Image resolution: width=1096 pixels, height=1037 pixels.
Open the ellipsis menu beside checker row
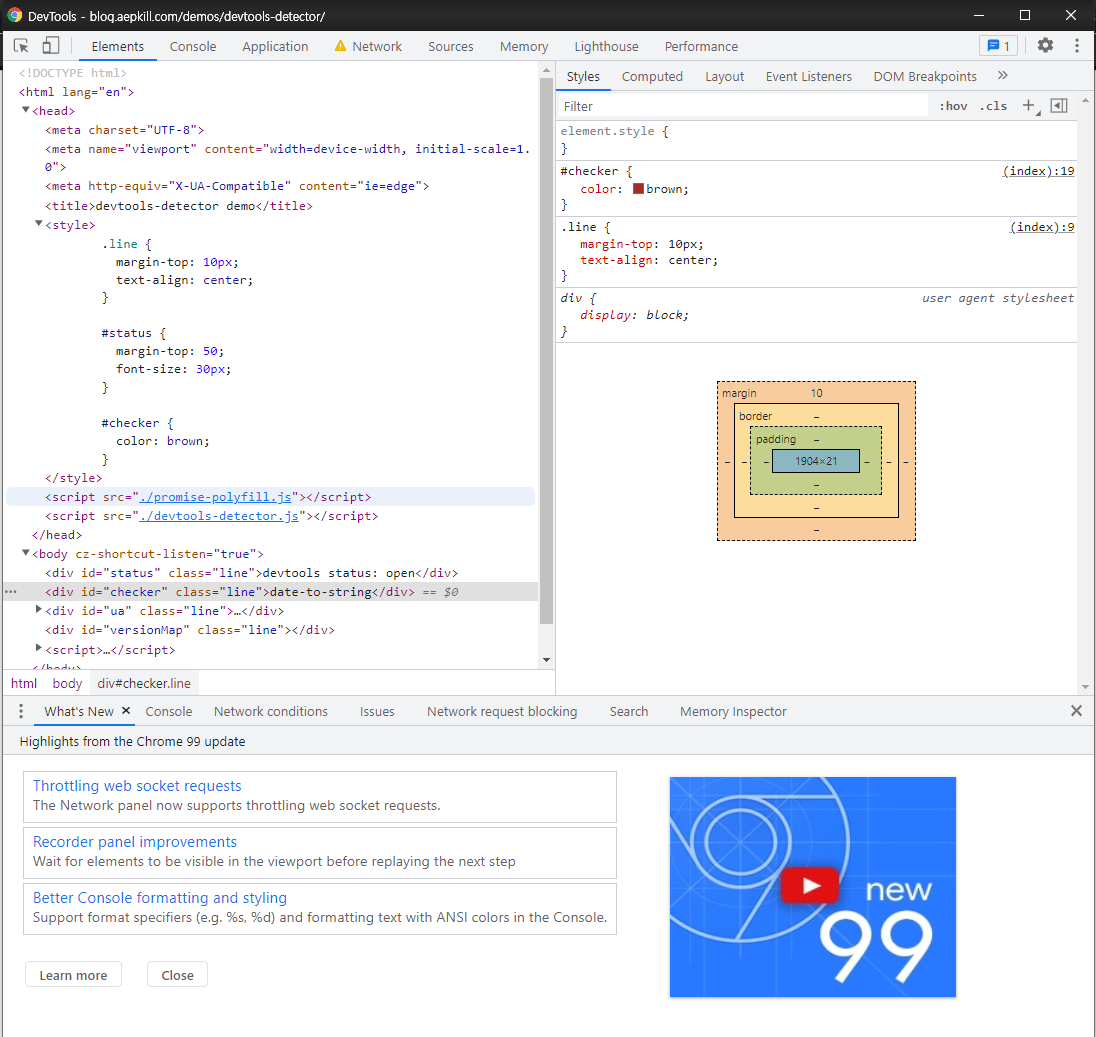pos(10,592)
